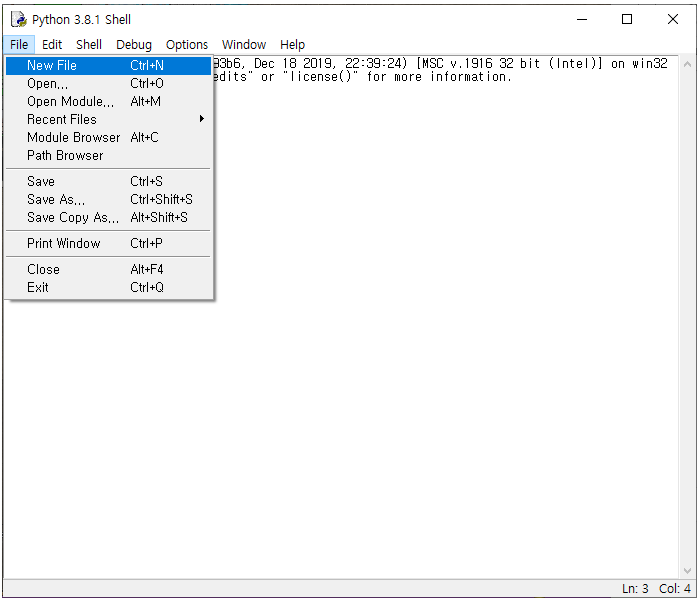
Task: Click the Ctrl+Shift+S shortcut label
Action: click(x=161, y=199)
